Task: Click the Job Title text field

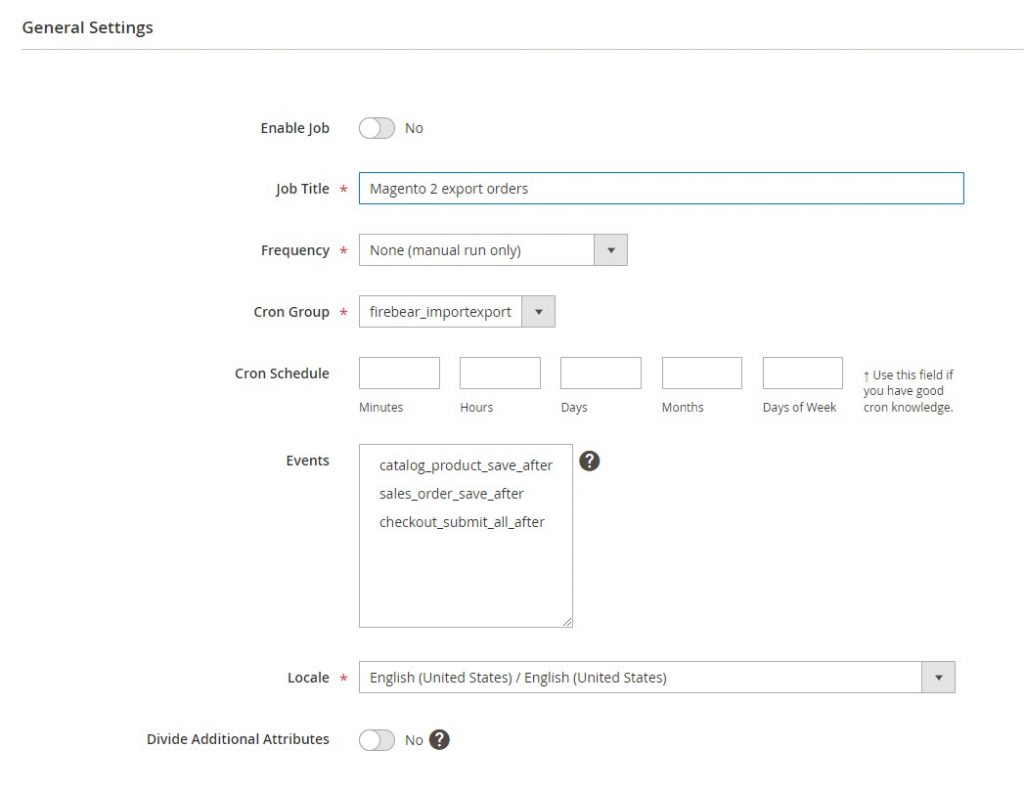Action: 661,188
